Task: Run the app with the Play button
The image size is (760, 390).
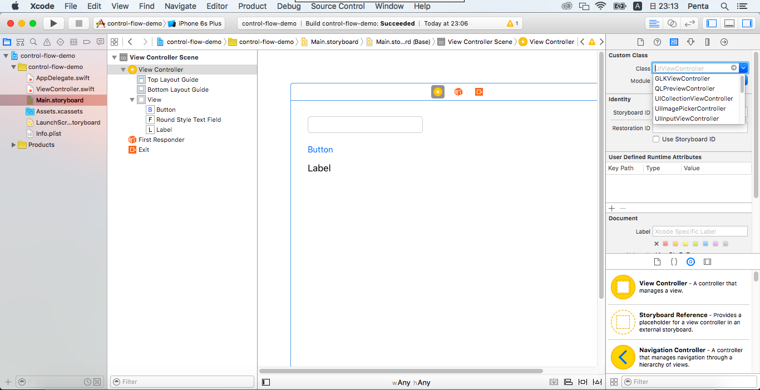Action: point(54,23)
